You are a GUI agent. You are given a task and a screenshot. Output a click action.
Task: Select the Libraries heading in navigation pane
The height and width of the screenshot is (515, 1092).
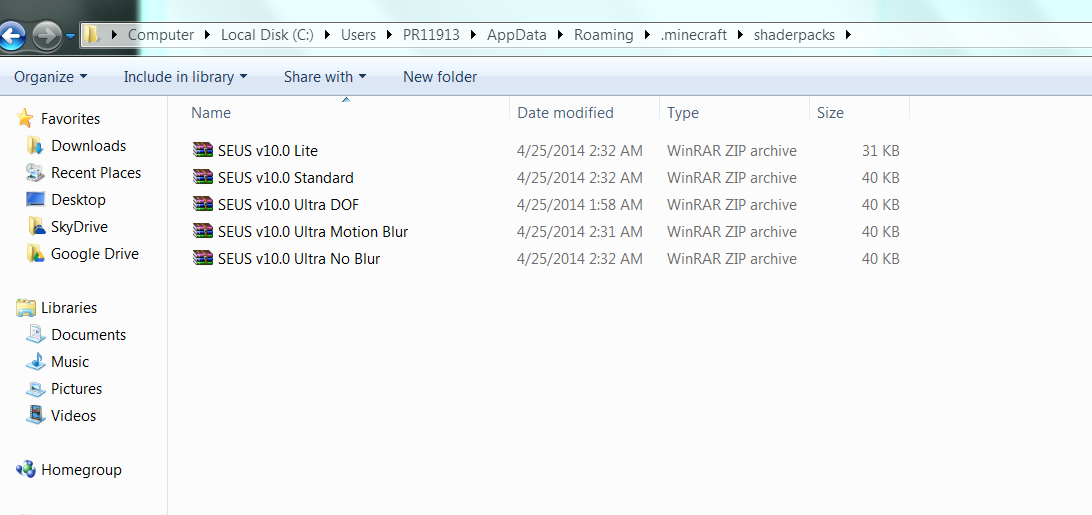coord(69,308)
